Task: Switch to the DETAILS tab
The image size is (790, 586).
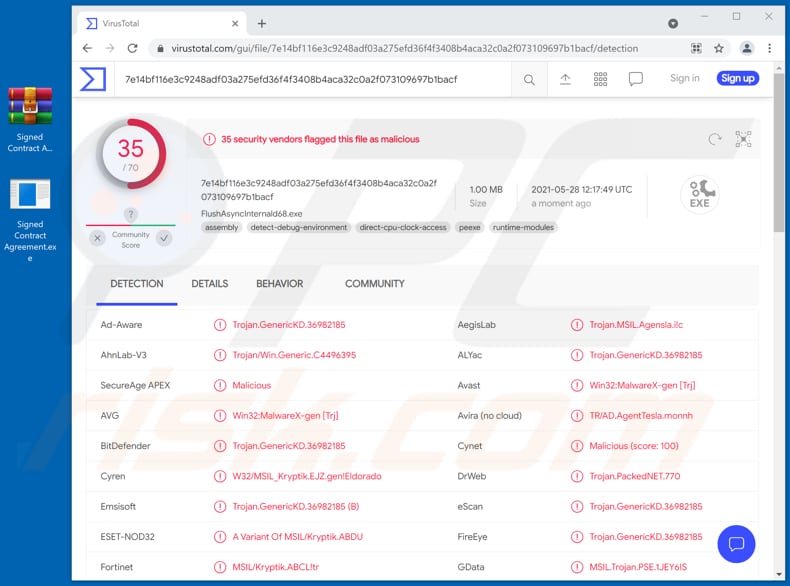Action: 210,284
